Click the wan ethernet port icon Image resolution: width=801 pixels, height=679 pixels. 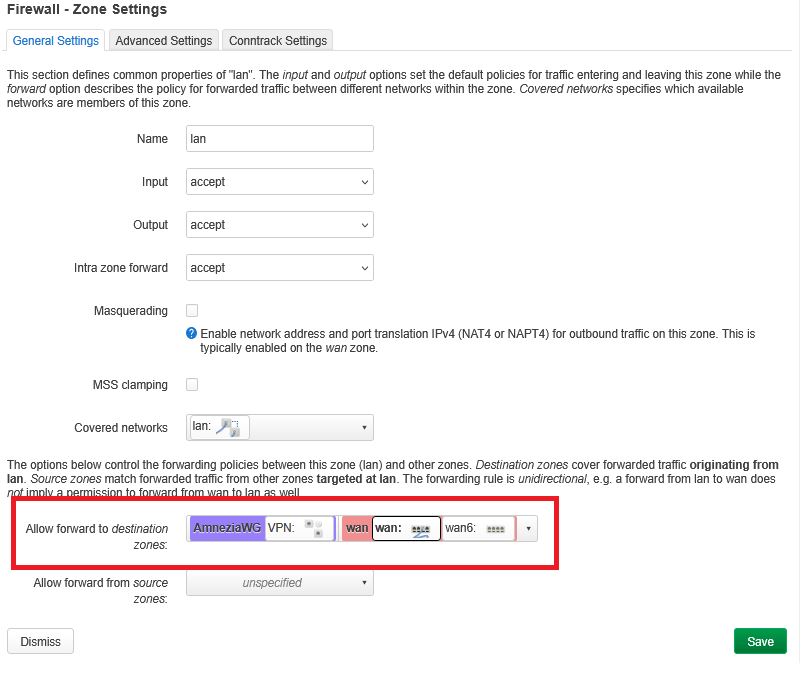[x=420, y=529]
